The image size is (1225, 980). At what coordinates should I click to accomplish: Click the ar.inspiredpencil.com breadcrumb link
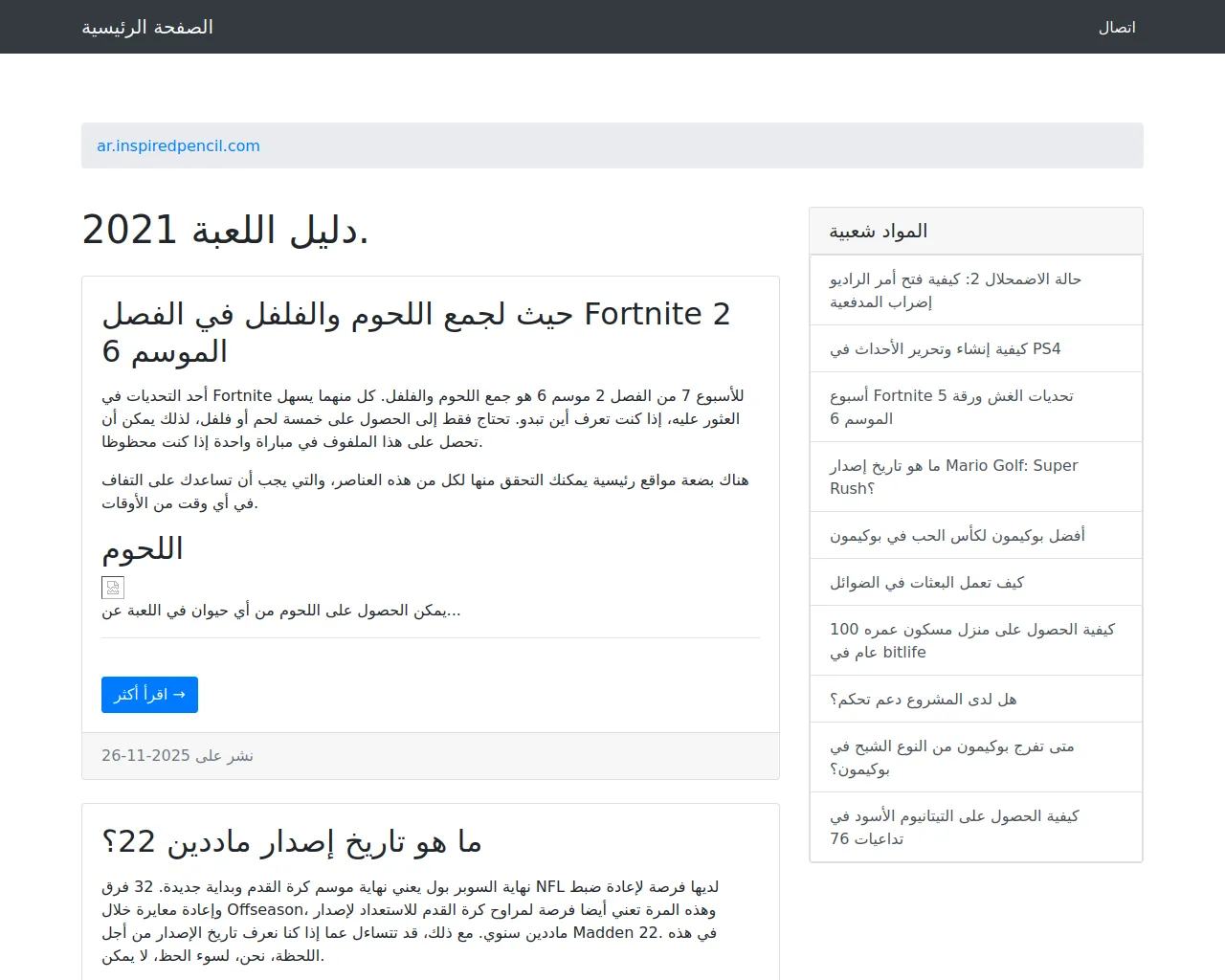click(x=178, y=145)
